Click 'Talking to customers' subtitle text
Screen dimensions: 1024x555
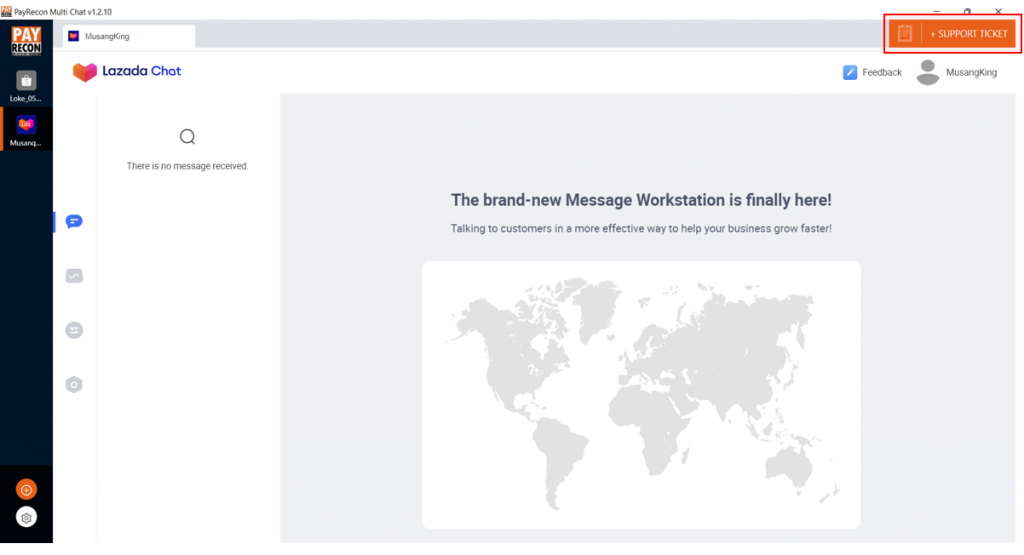[641, 229]
